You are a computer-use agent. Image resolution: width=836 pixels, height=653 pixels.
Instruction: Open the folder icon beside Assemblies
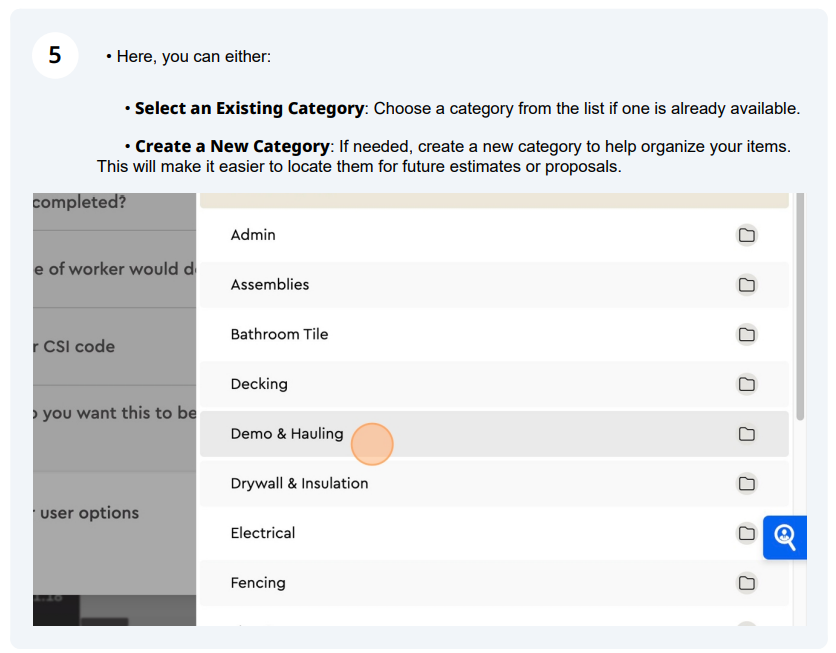(746, 285)
